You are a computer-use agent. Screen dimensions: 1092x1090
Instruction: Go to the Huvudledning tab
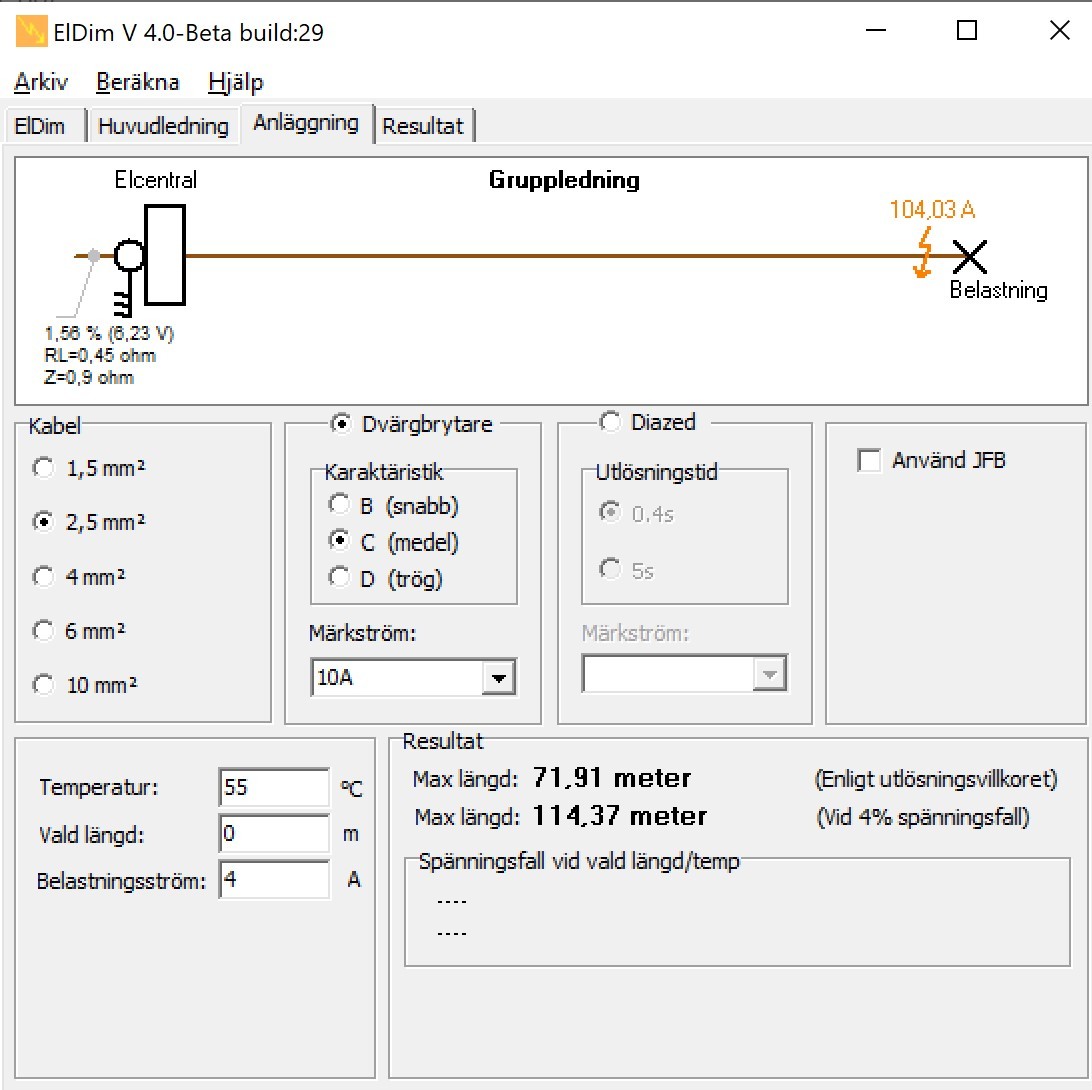click(x=163, y=126)
